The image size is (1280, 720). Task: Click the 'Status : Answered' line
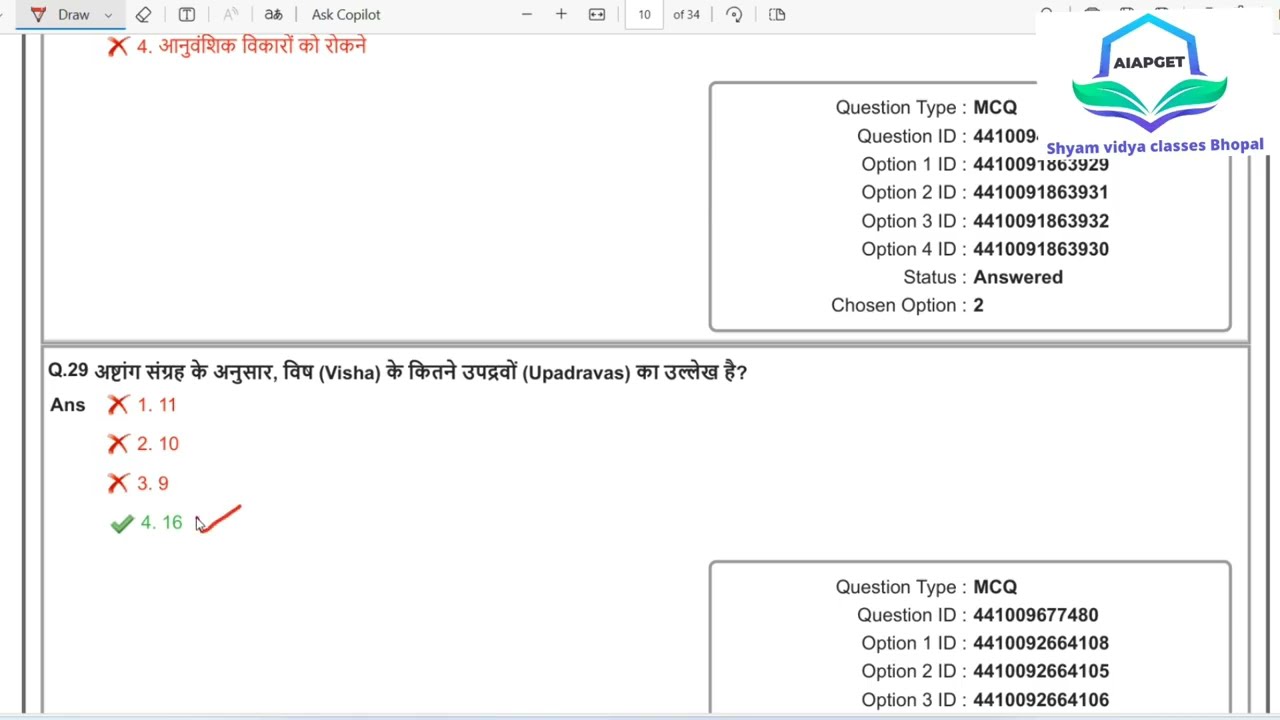tap(983, 277)
